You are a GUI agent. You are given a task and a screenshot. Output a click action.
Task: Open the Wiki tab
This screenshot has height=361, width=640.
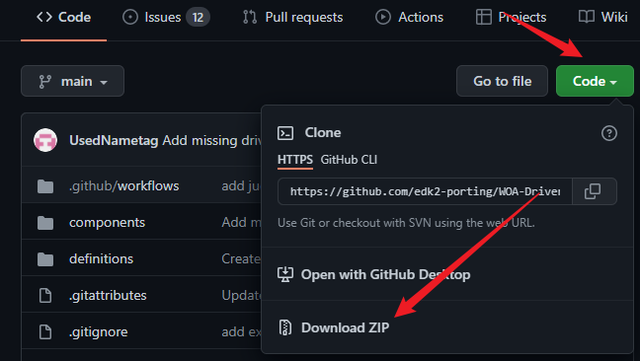[x=603, y=18]
